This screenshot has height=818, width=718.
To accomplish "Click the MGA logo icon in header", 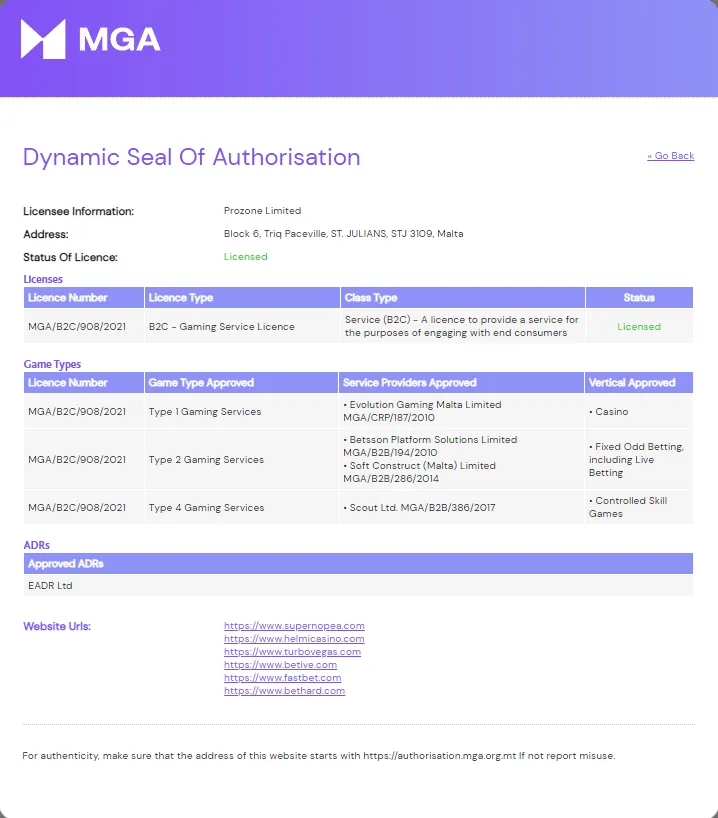I will [x=43, y=39].
